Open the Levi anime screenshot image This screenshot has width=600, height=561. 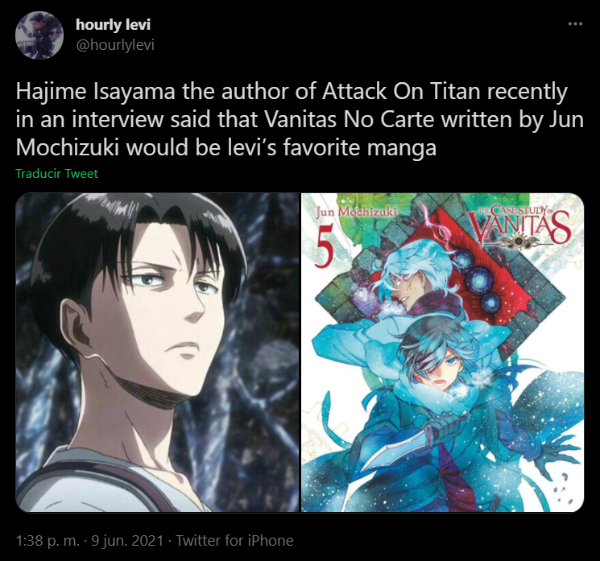[157, 352]
